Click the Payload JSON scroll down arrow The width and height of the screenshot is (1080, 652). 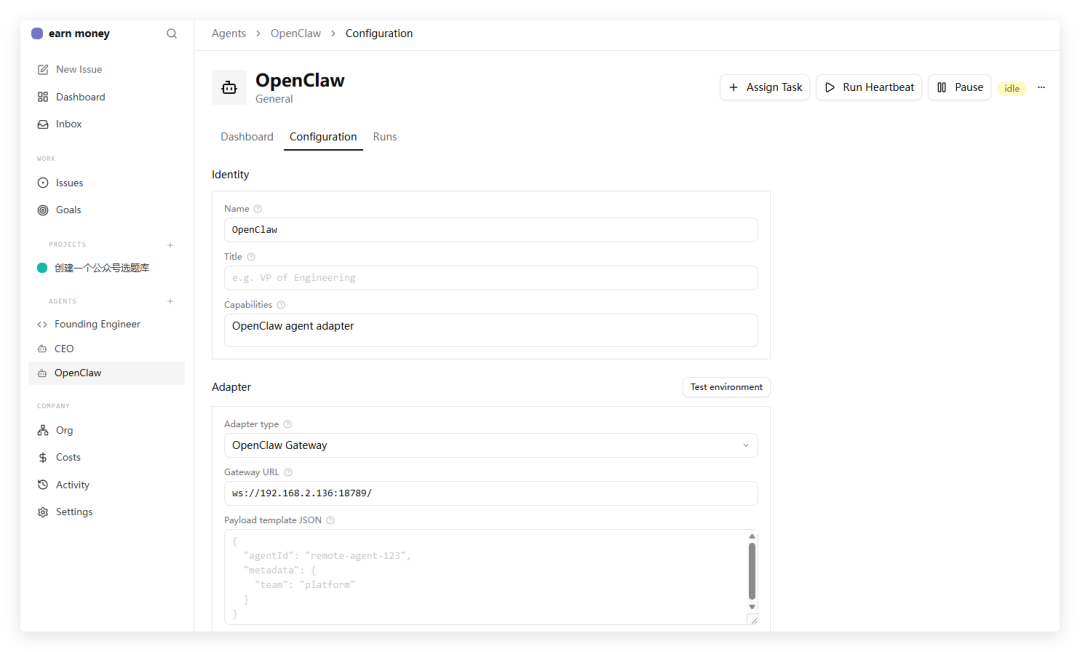tap(751, 607)
